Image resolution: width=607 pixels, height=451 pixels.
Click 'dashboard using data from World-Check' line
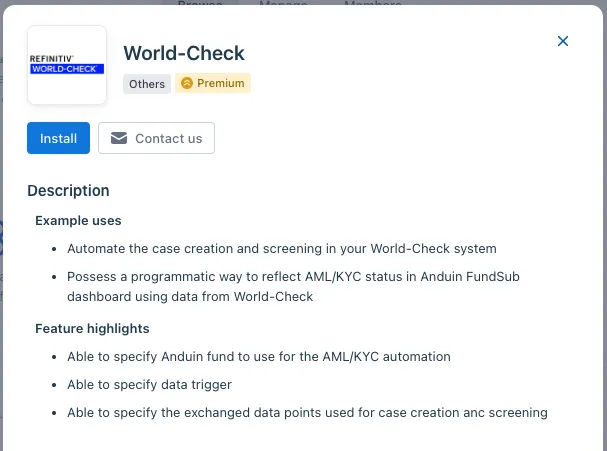click(190, 297)
